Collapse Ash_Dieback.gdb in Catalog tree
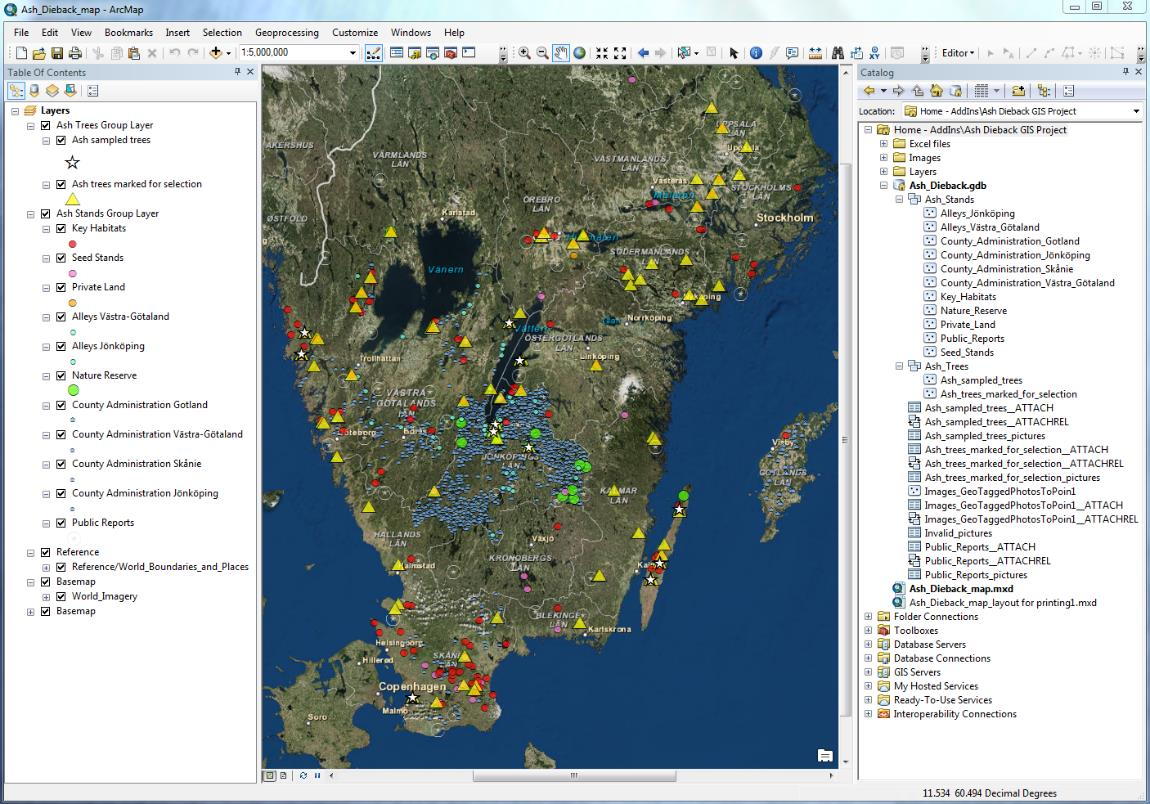Screen dimensions: 1150x804 (x=884, y=186)
